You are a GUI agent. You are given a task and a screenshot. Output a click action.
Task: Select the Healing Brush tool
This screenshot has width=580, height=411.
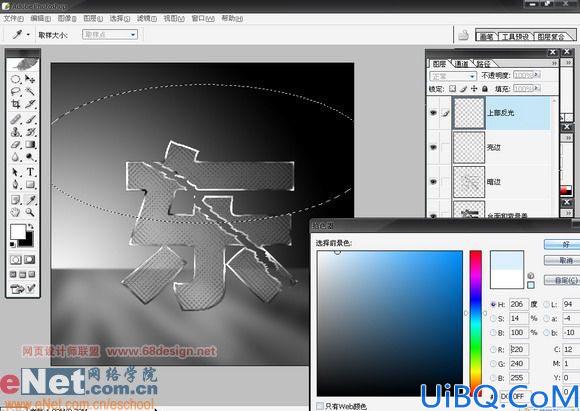click(15, 119)
